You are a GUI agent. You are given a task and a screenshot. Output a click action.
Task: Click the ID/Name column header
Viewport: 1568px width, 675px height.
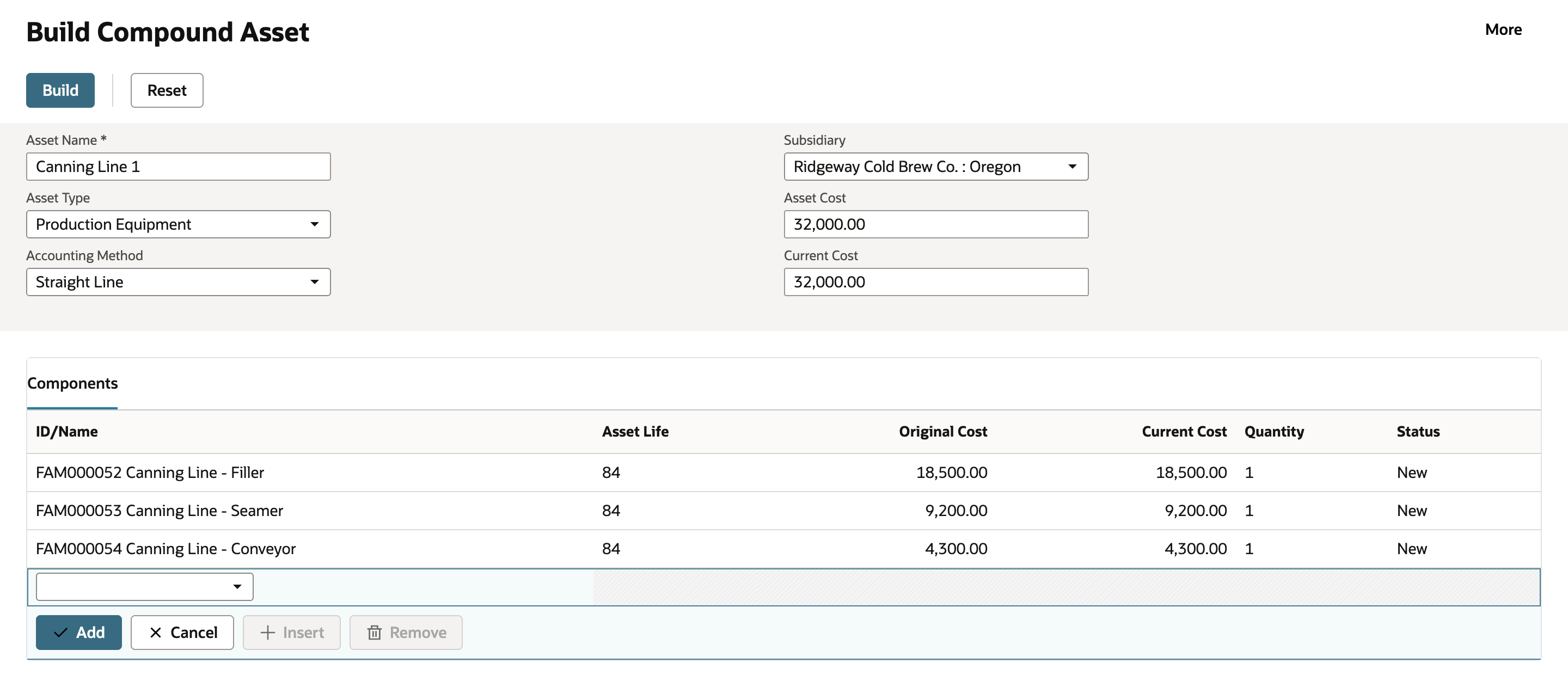click(67, 431)
